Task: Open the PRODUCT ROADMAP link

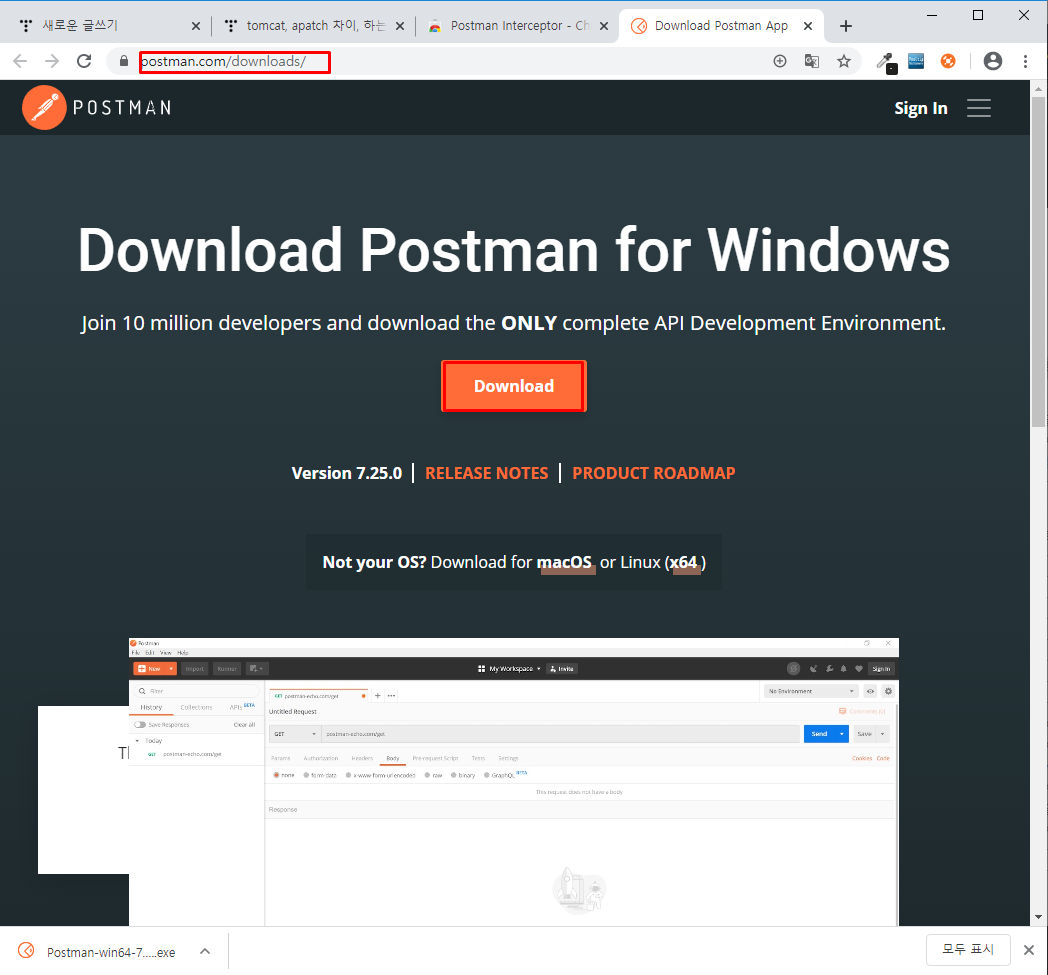Action: [x=654, y=473]
